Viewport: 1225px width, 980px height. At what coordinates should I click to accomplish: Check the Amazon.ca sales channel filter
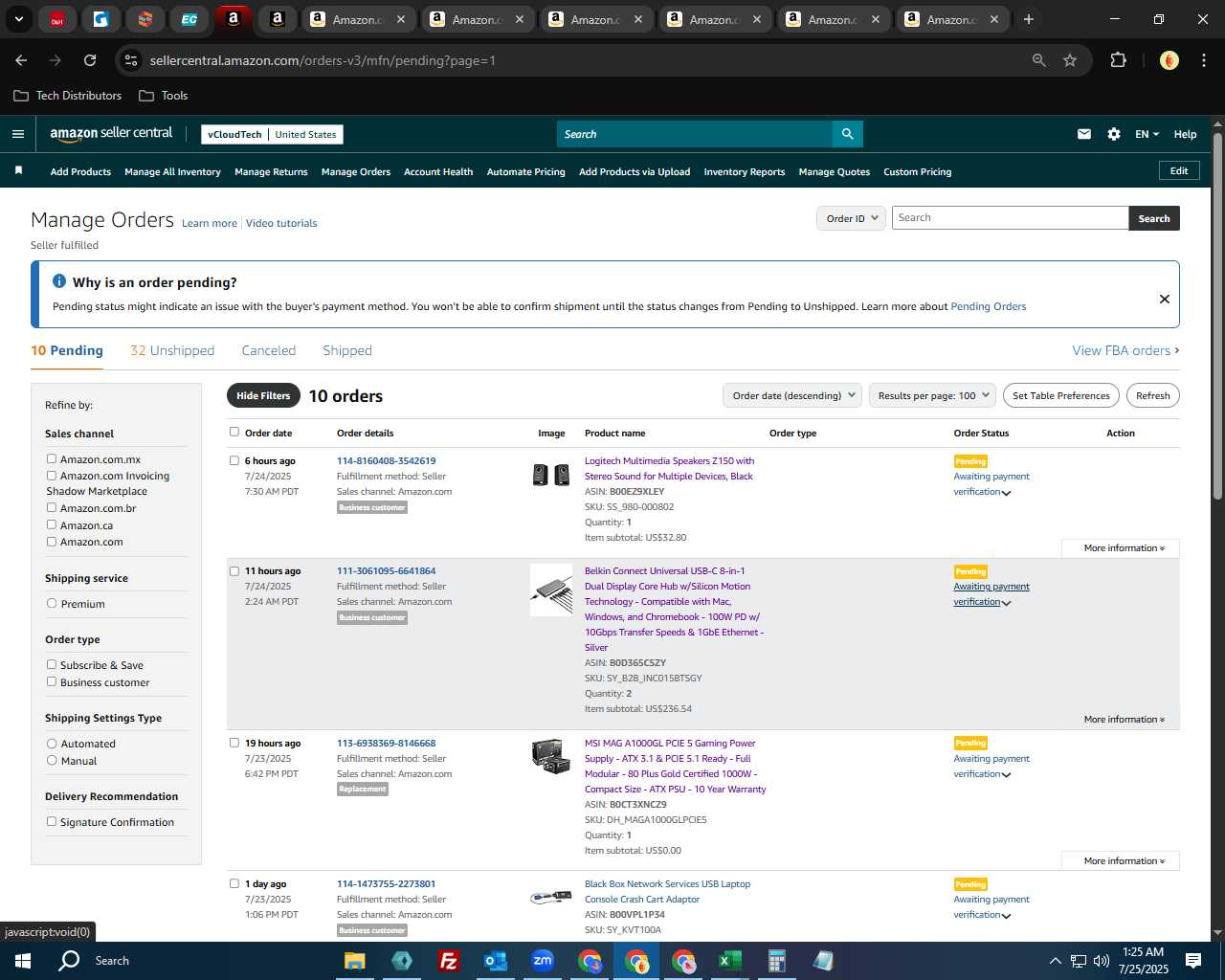(x=52, y=524)
